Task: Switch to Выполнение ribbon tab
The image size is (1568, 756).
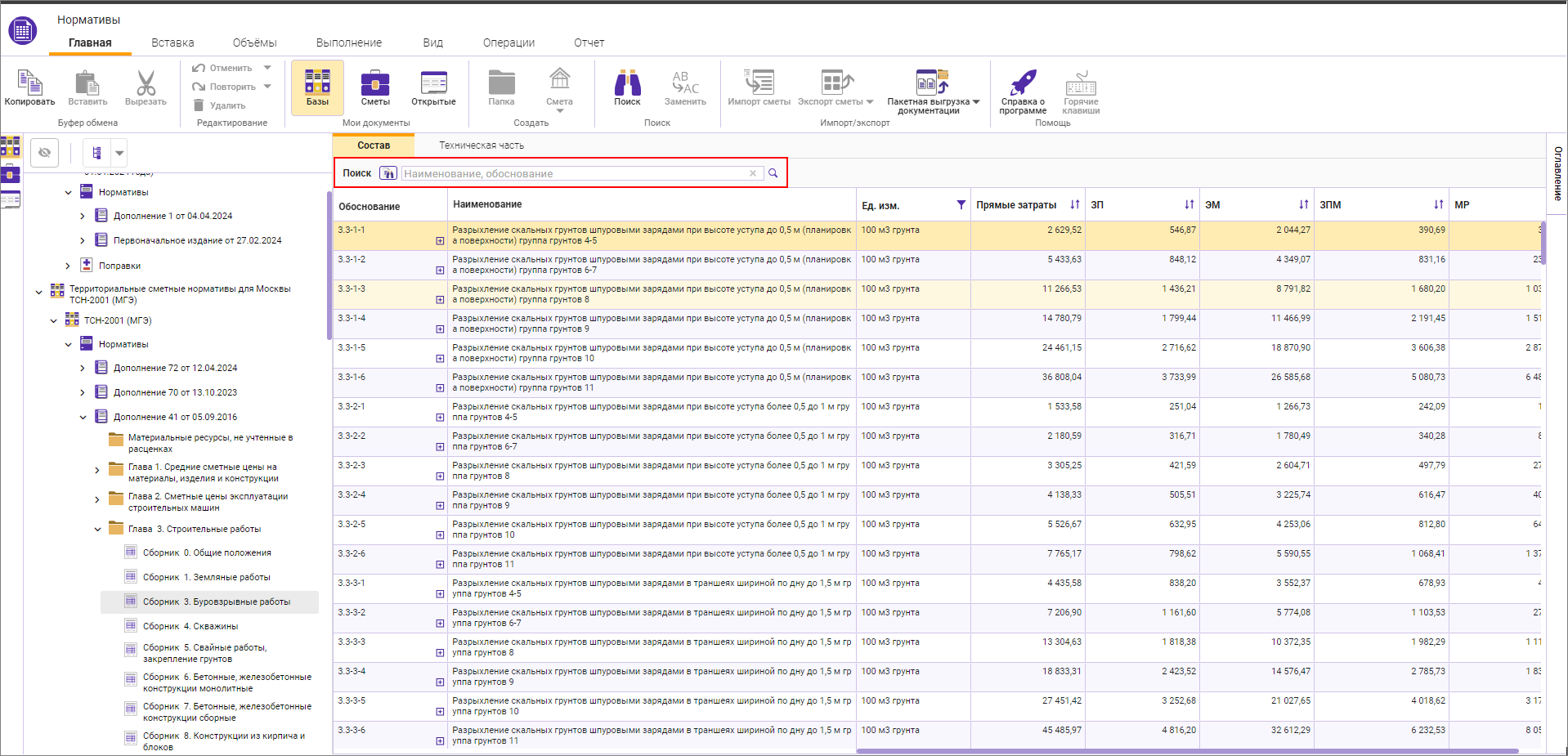Action: click(349, 42)
